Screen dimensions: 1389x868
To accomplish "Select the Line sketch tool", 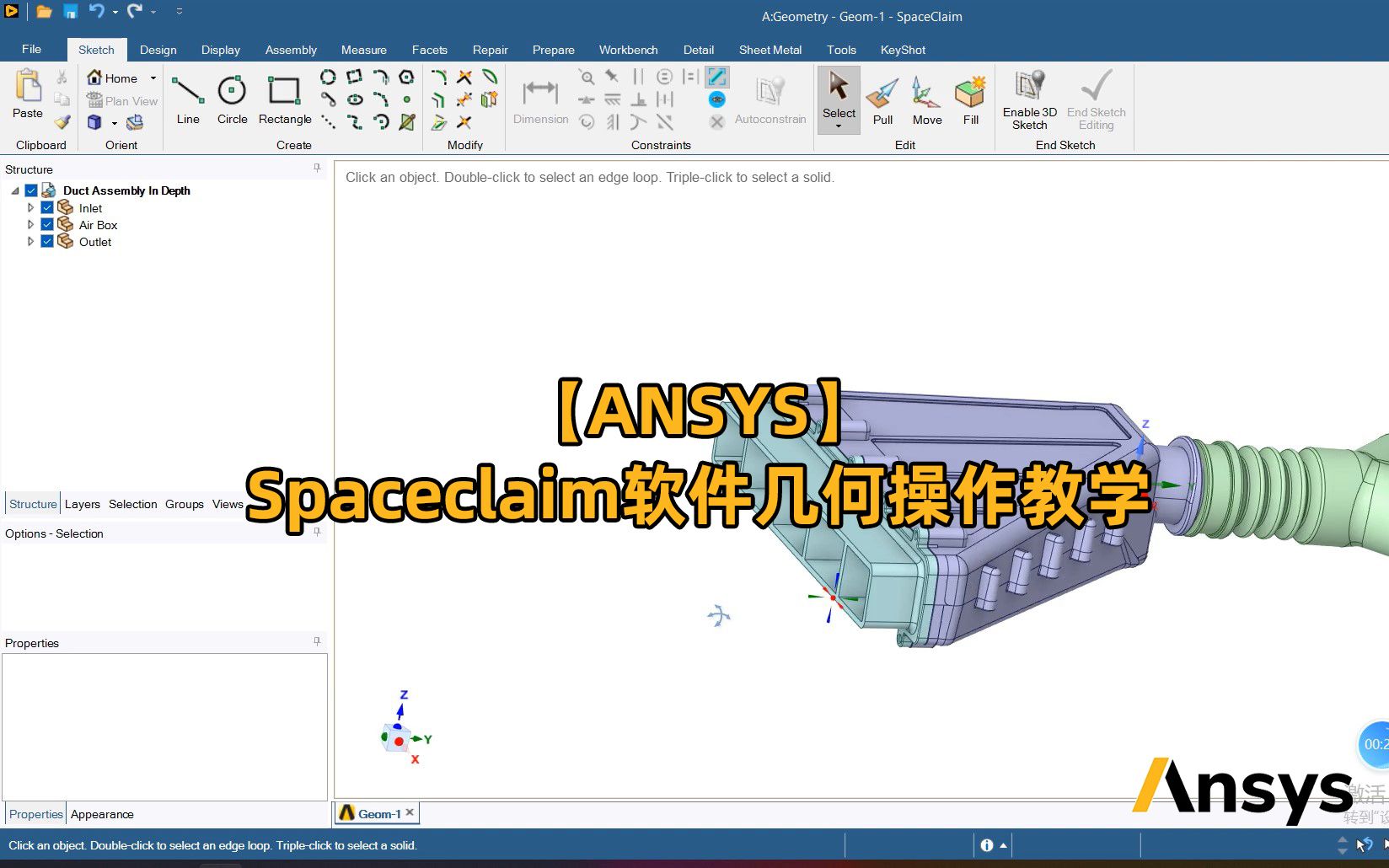I will click(x=188, y=99).
